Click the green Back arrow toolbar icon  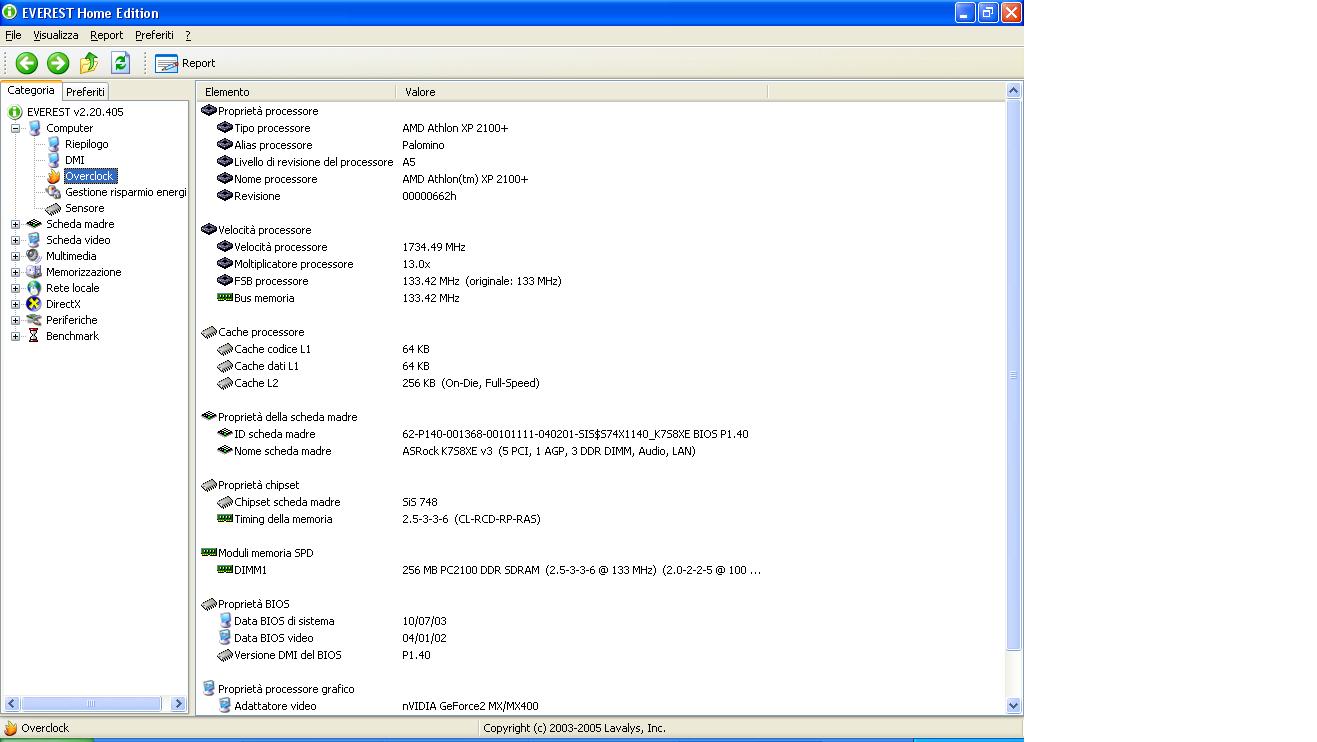[x=27, y=63]
